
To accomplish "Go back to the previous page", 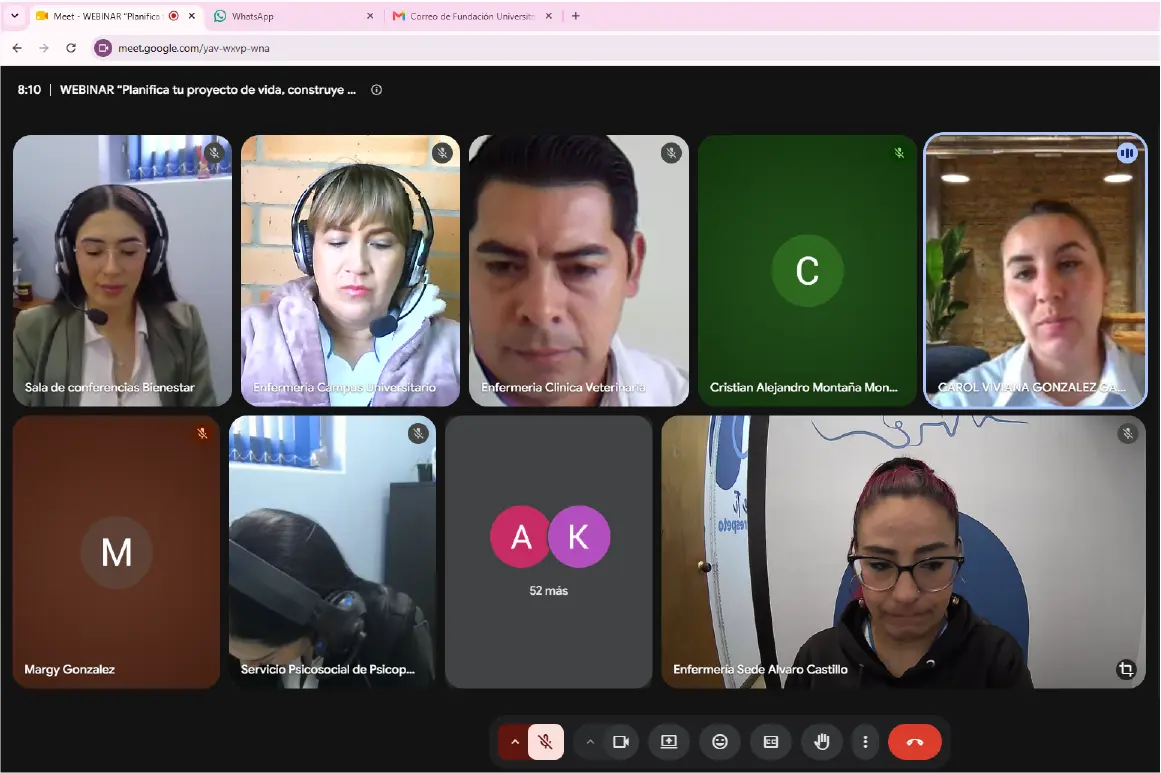I will [17, 48].
